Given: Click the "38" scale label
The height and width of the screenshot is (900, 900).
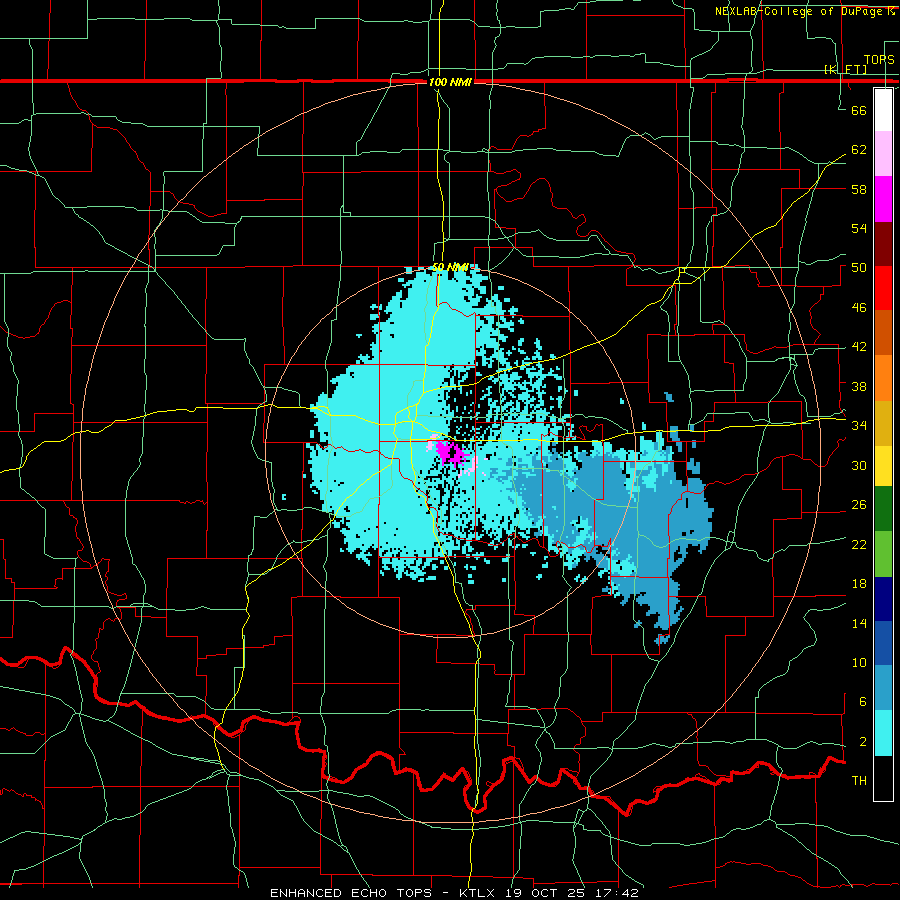Looking at the screenshot, I should [x=859, y=386].
